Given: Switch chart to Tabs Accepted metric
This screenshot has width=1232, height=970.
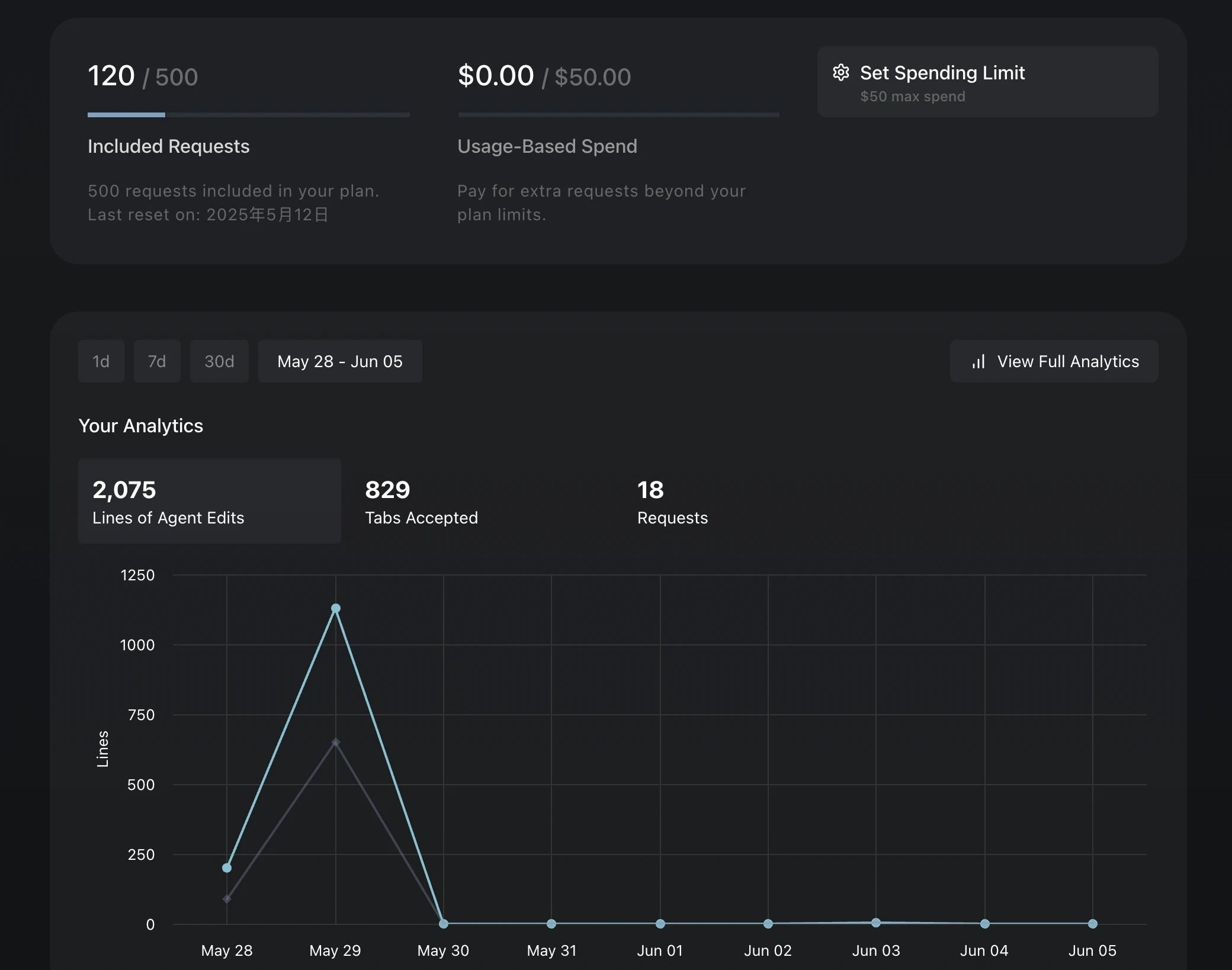Looking at the screenshot, I should (x=421, y=502).
